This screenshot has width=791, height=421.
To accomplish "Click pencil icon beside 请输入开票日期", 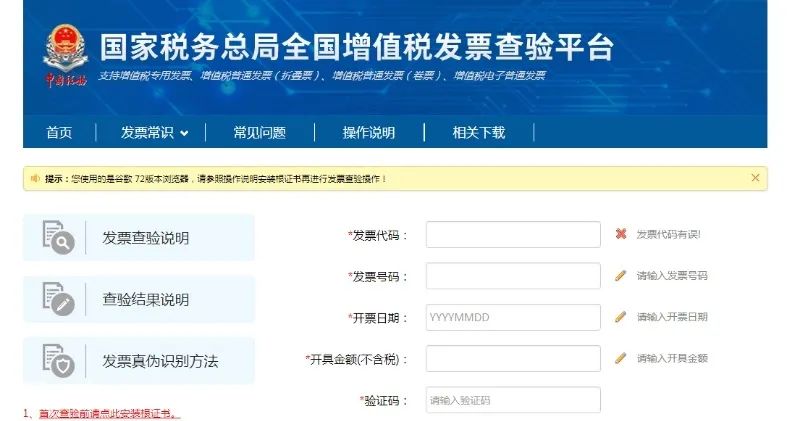I will (620, 317).
